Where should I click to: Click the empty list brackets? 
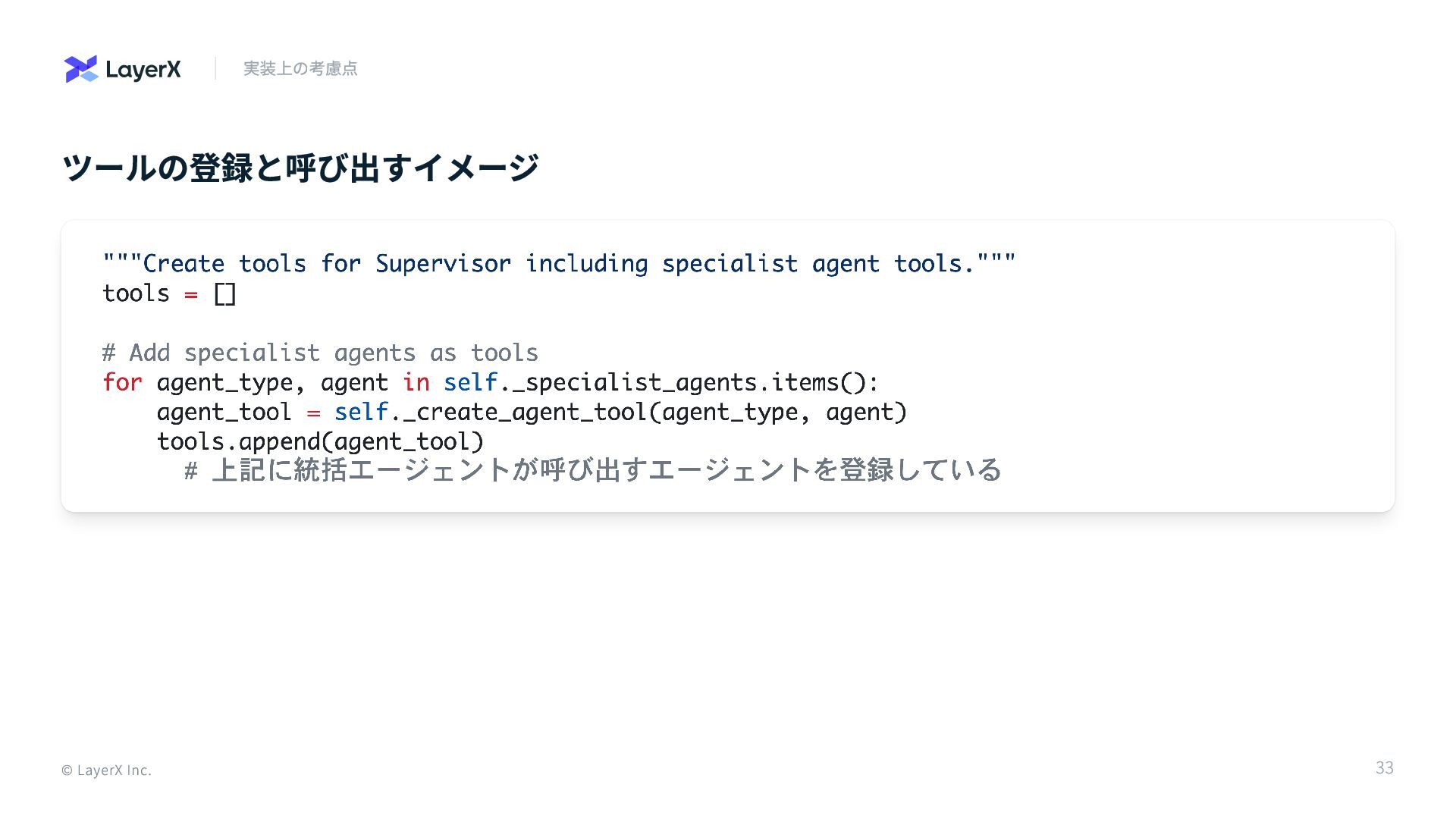(x=225, y=293)
